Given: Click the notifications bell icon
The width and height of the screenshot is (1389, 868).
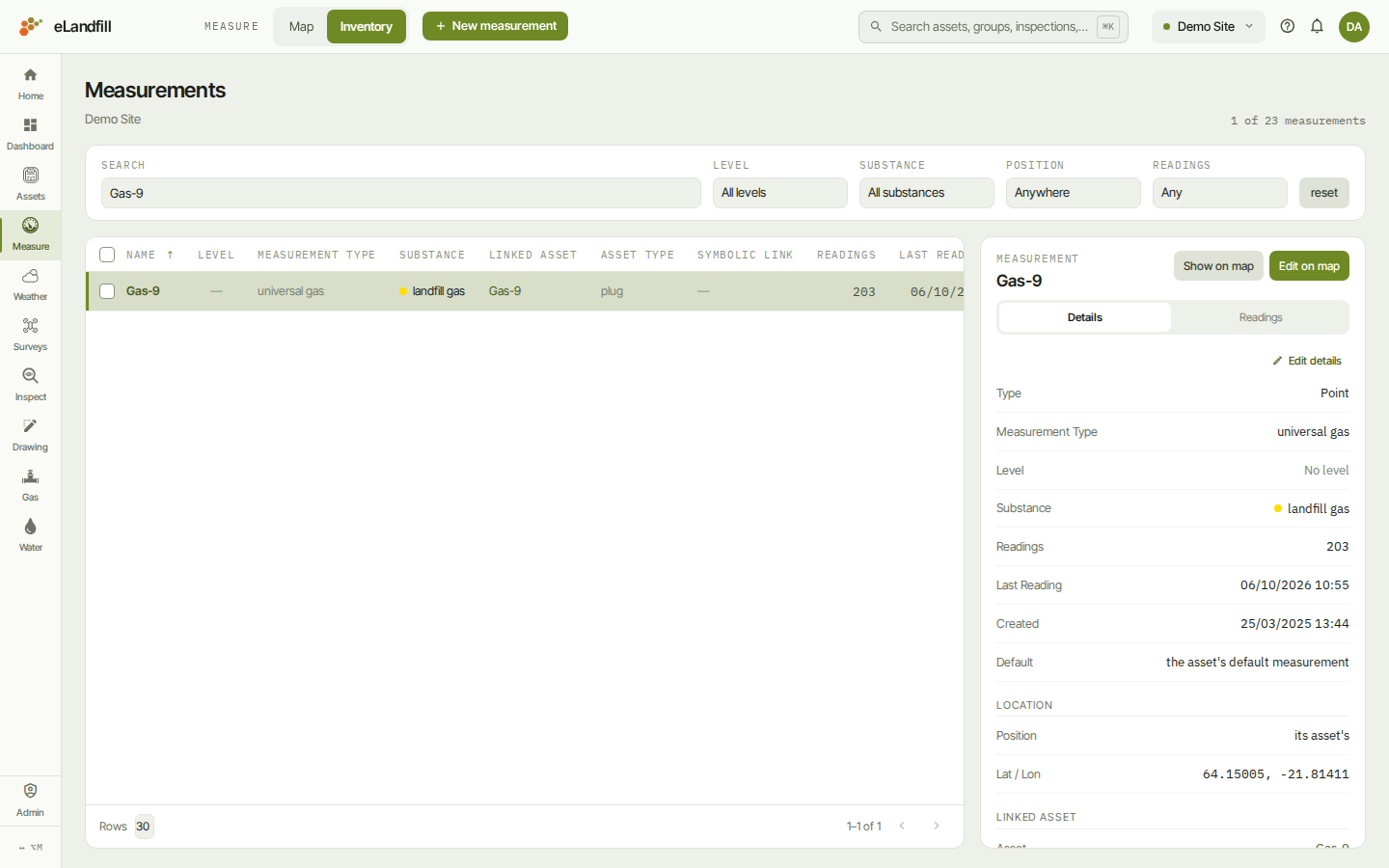Looking at the screenshot, I should [x=1317, y=26].
